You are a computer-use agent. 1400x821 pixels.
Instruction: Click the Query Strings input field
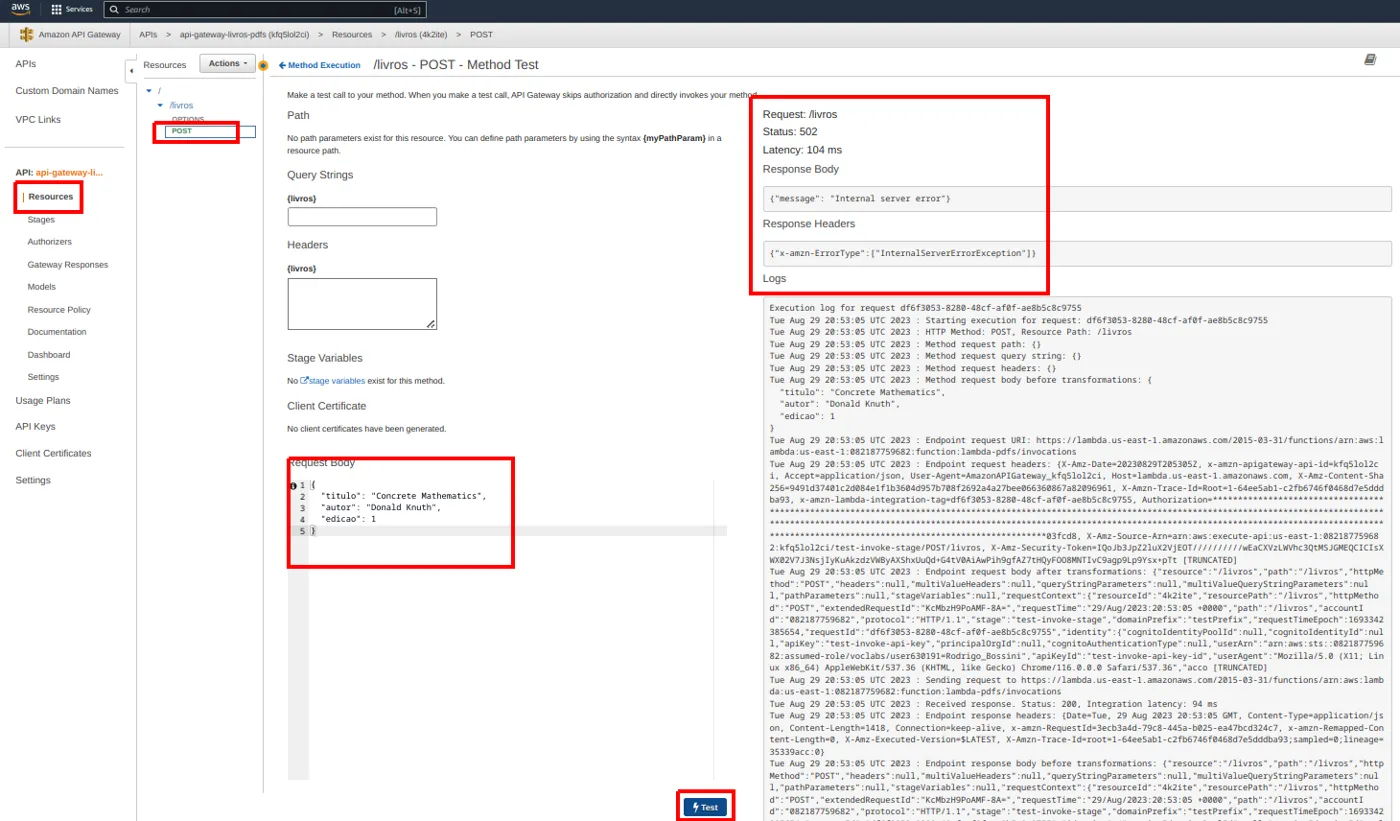[x=362, y=216]
